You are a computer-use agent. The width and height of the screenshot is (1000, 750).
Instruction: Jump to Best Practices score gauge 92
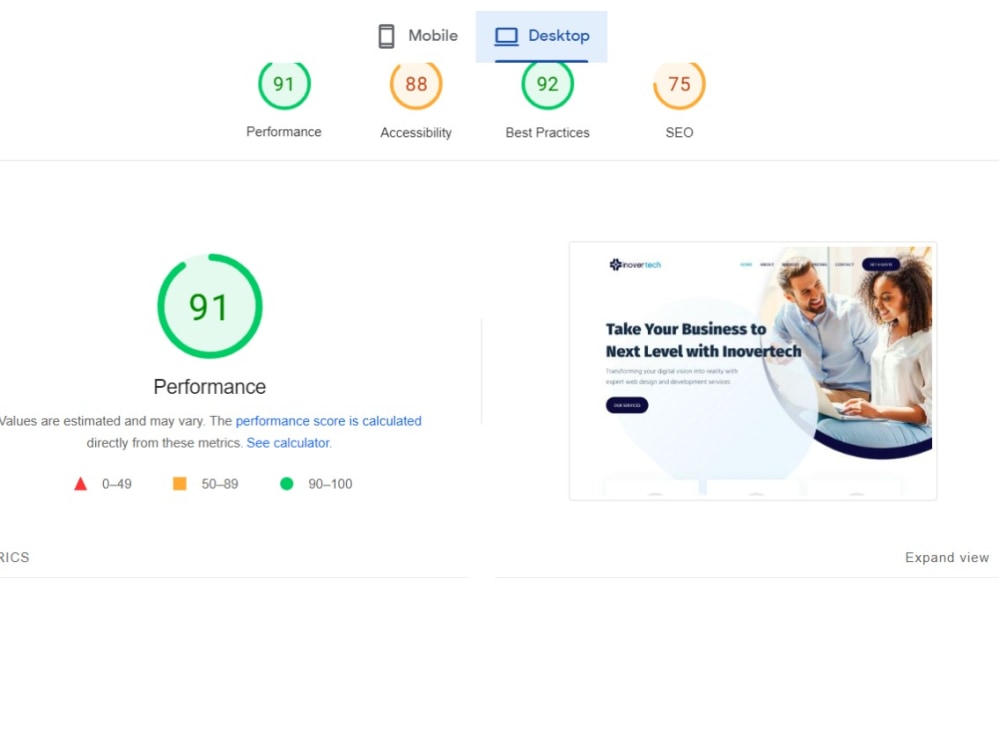point(547,84)
